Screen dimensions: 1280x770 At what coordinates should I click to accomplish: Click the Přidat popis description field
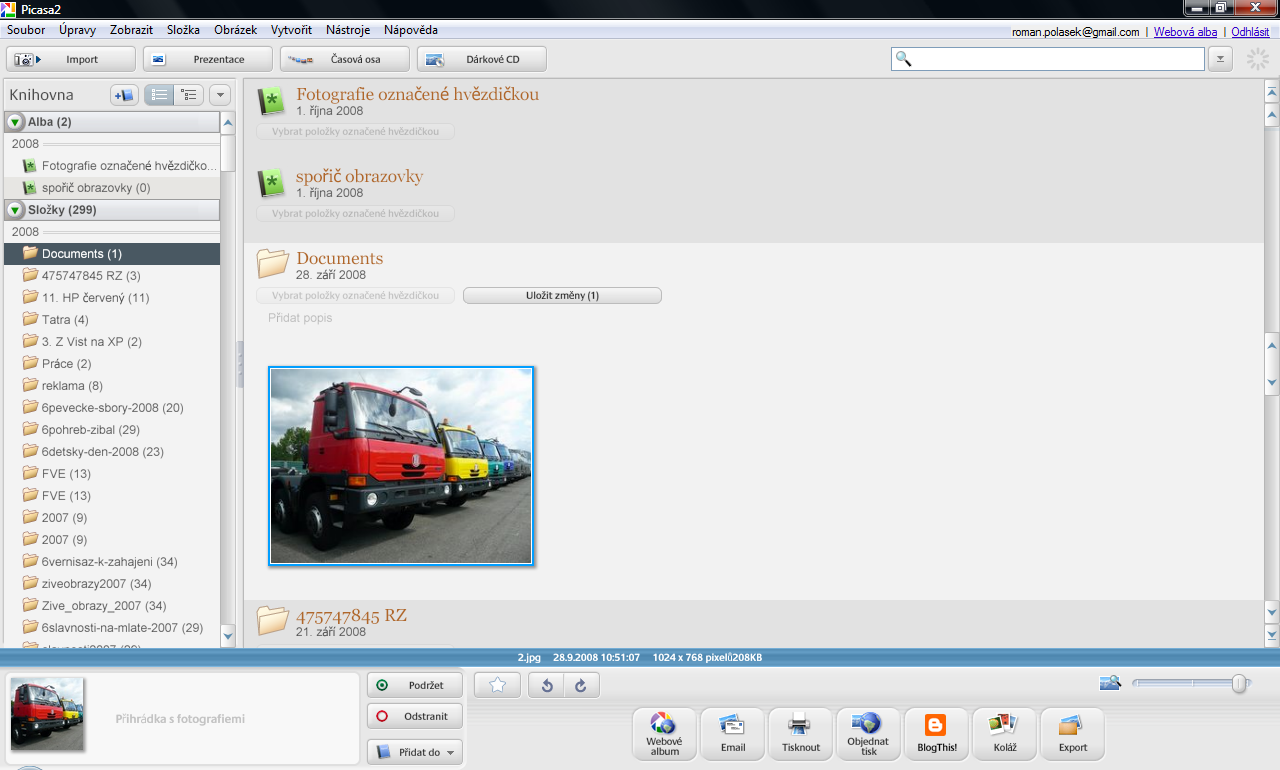point(300,318)
